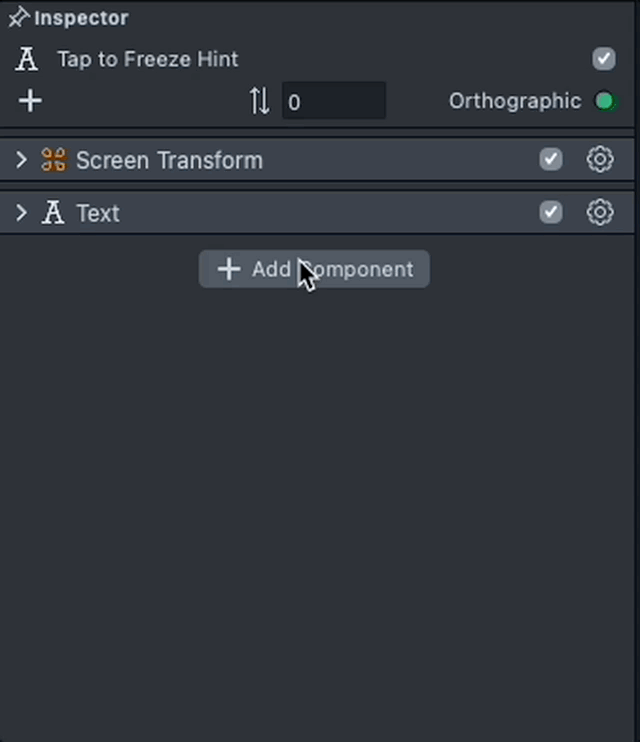Click the render order number field

[333, 102]
